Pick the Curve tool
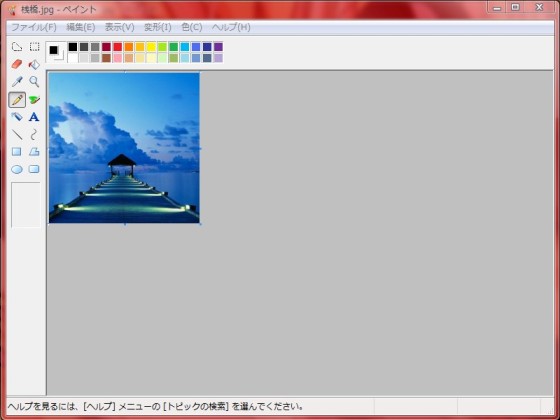Screen dimensions: 560x420 pos(34,134)
